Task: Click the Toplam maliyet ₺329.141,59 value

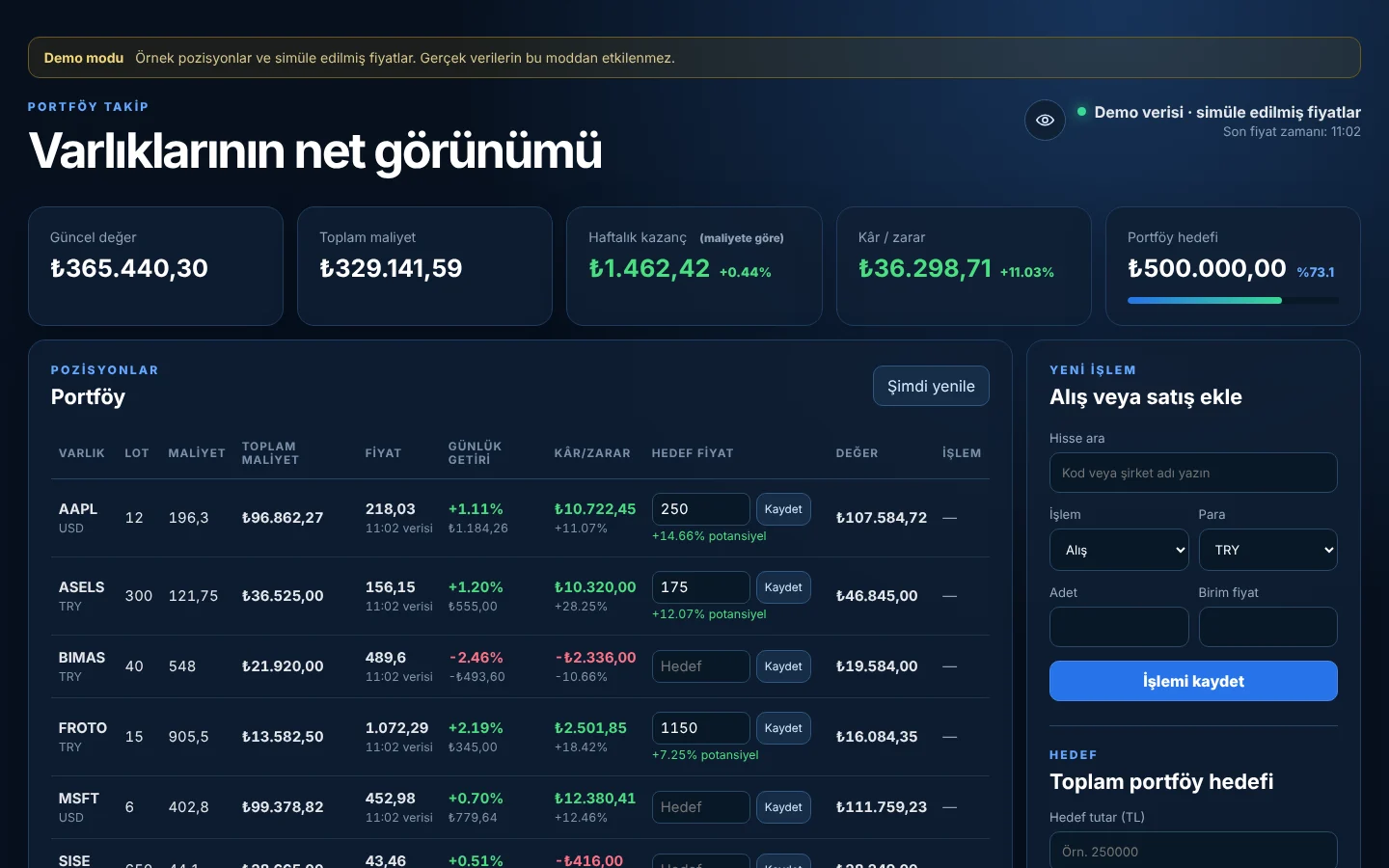Action: point(391,268)
